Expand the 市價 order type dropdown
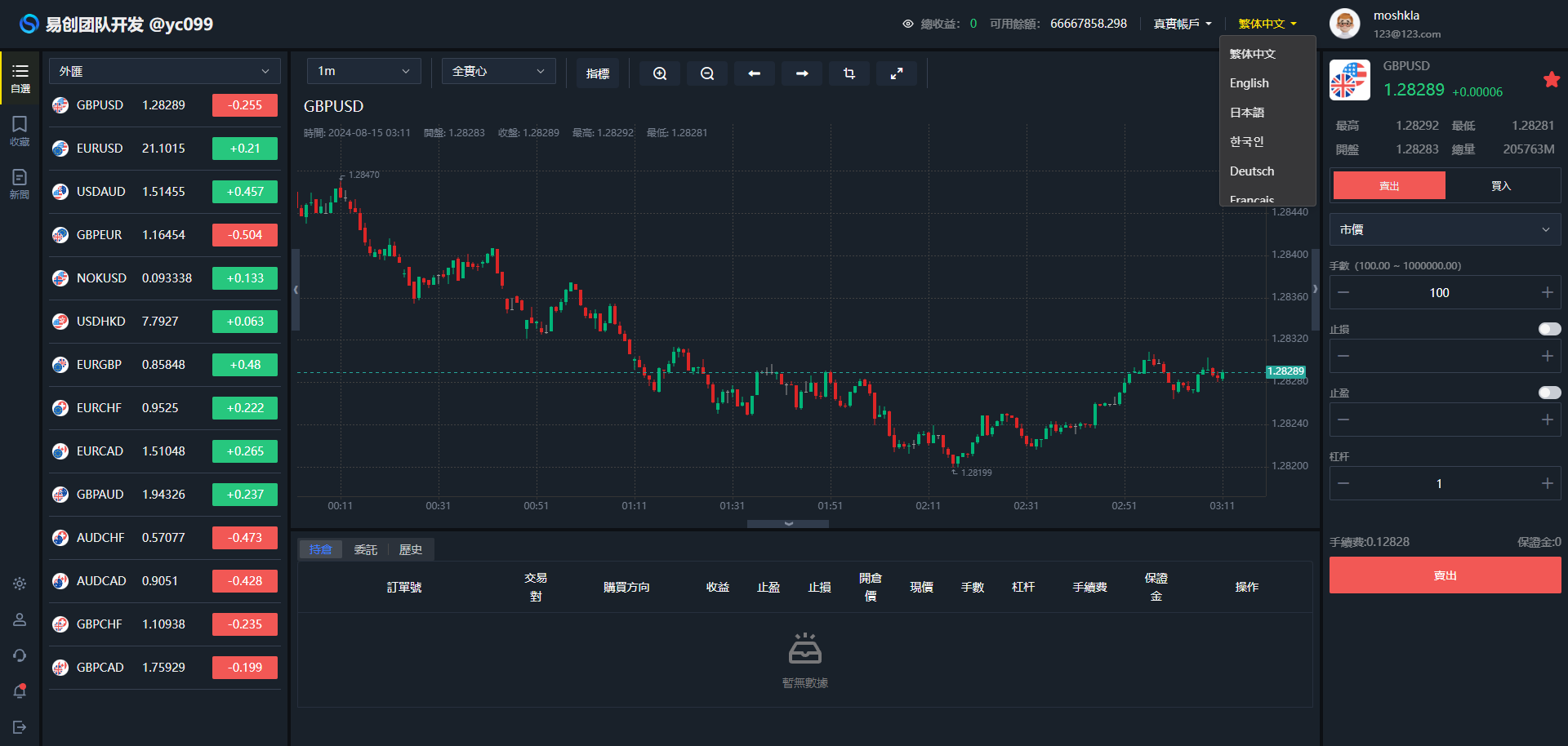Viewport: 1568px width, 746px height. (1445, 230)
